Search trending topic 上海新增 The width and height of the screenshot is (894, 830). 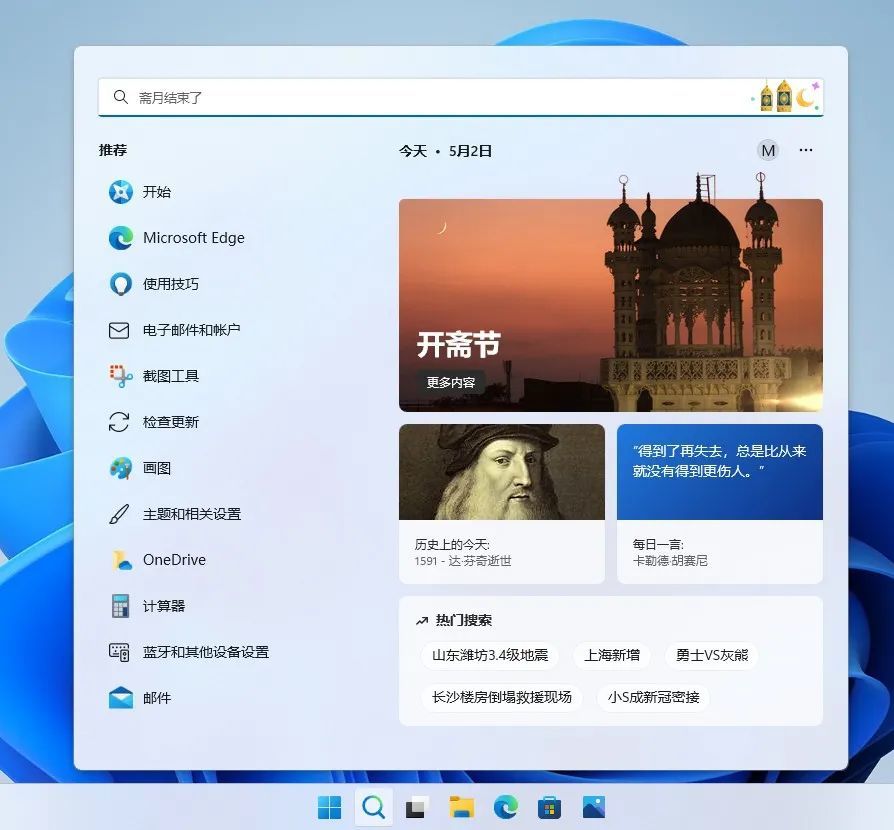[612, 655]
